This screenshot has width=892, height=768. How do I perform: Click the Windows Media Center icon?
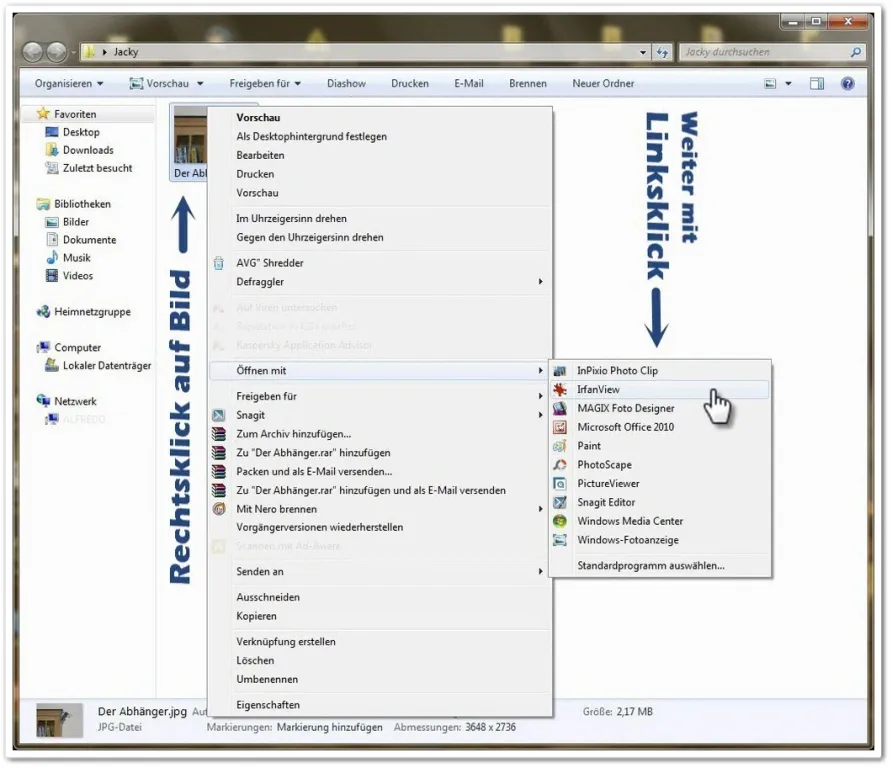(x=560, y=521)
